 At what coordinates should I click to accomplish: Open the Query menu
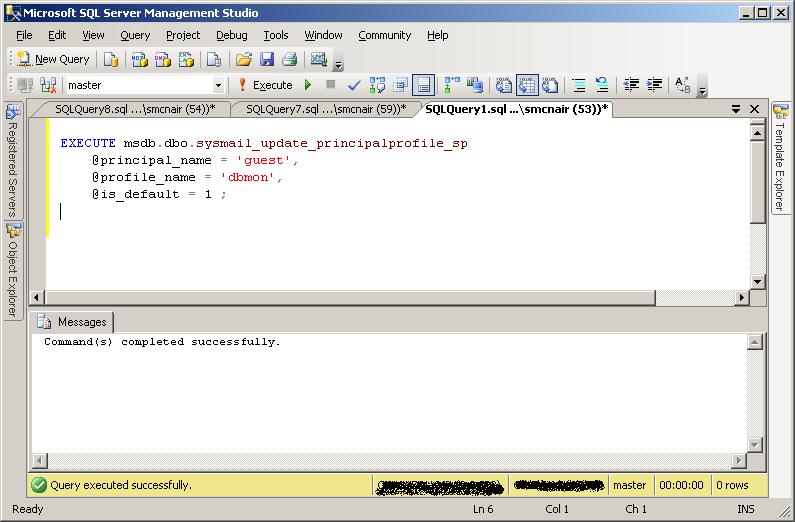[x=135, y=35]
